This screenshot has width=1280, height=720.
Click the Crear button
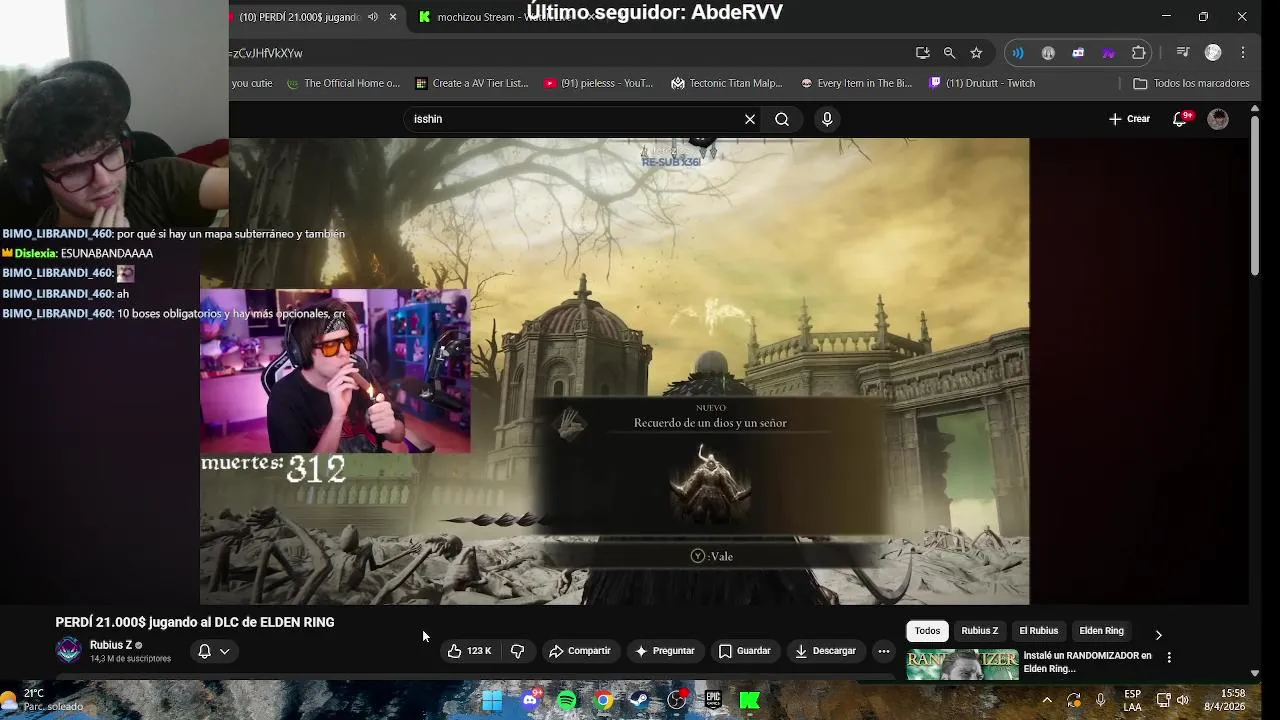(1130, 119)
